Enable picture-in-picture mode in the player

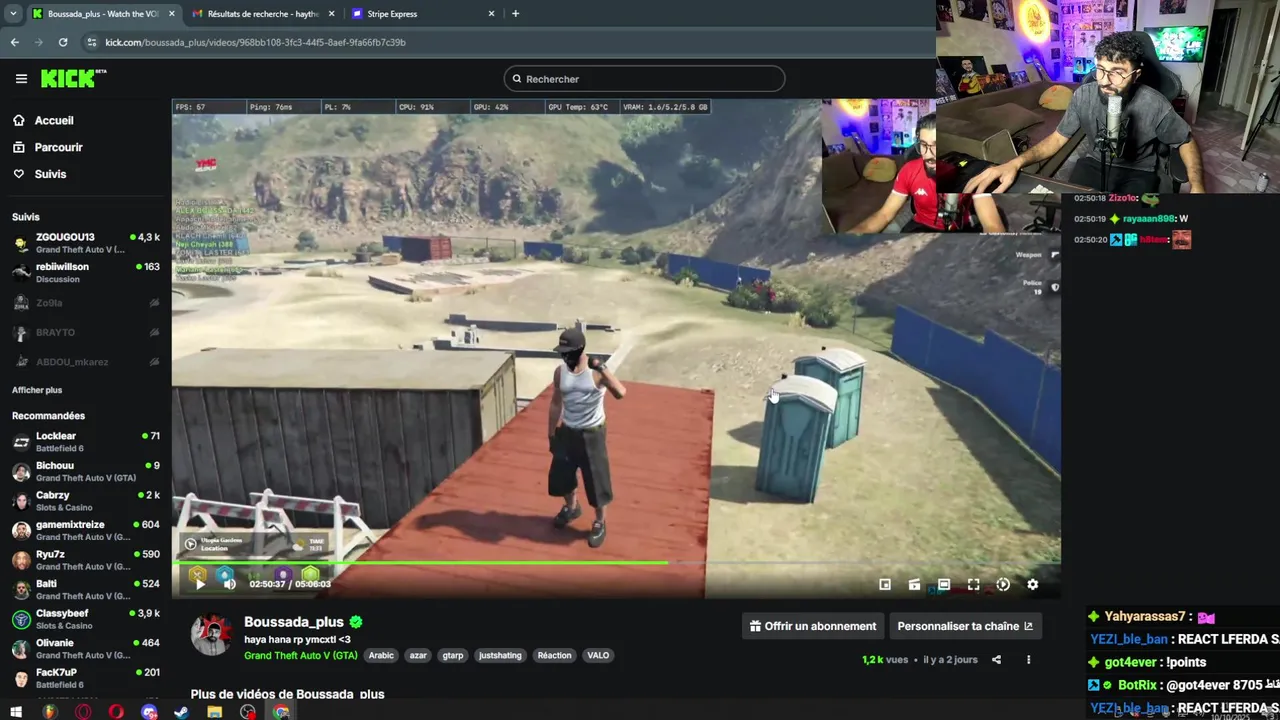[x=885, y=584]
